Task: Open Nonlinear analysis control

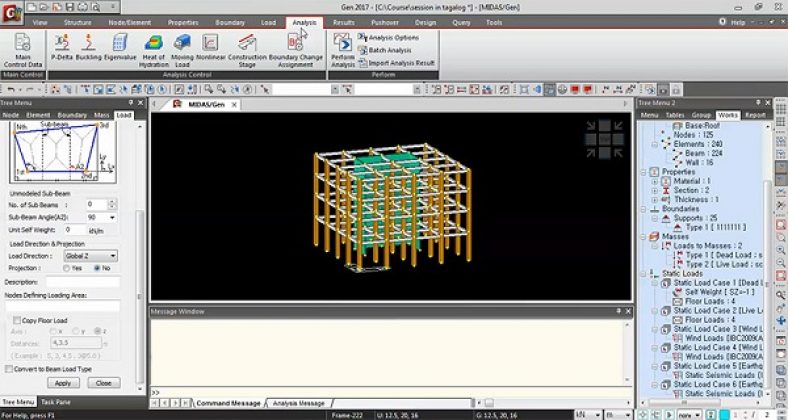Action: pos(210,48)
